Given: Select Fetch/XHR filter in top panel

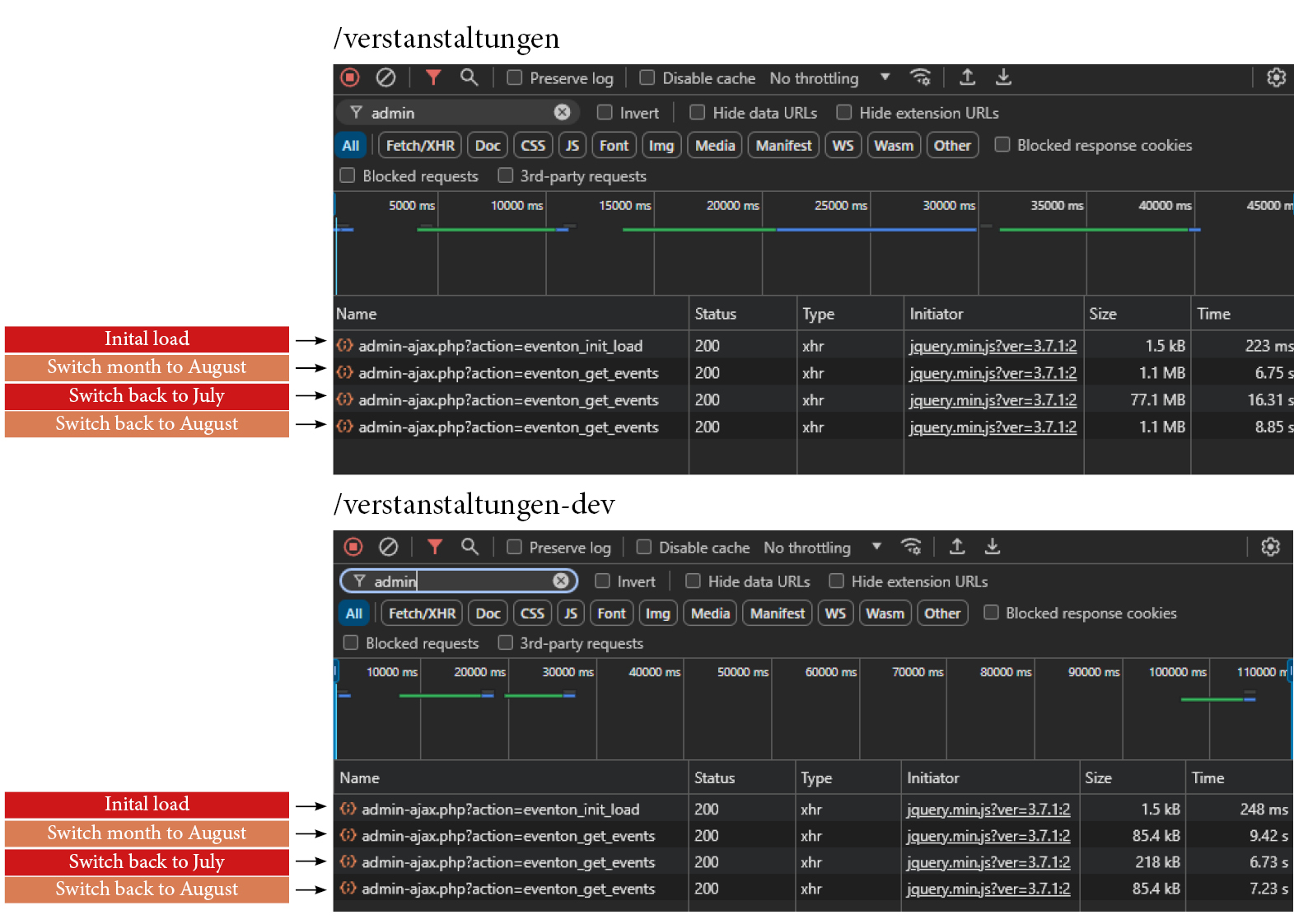Looking at the screenshot, I should pyautogui.click(x=420, y=145).
